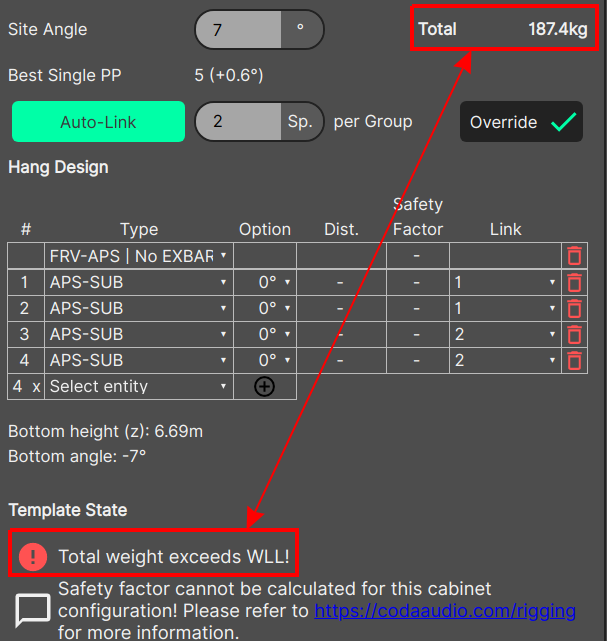Click the Template State heading
This screenshot has width=607, height=641.
(68, 510)
